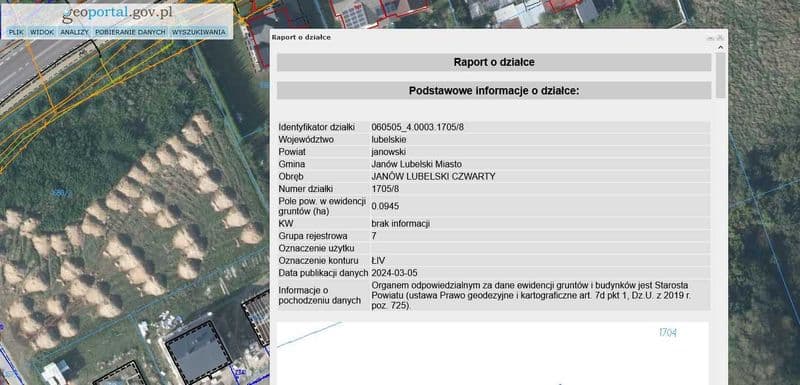Click the 'Identyfikator działki' label
The width and height of the screenshot is (800, 385).
point(316,127)
